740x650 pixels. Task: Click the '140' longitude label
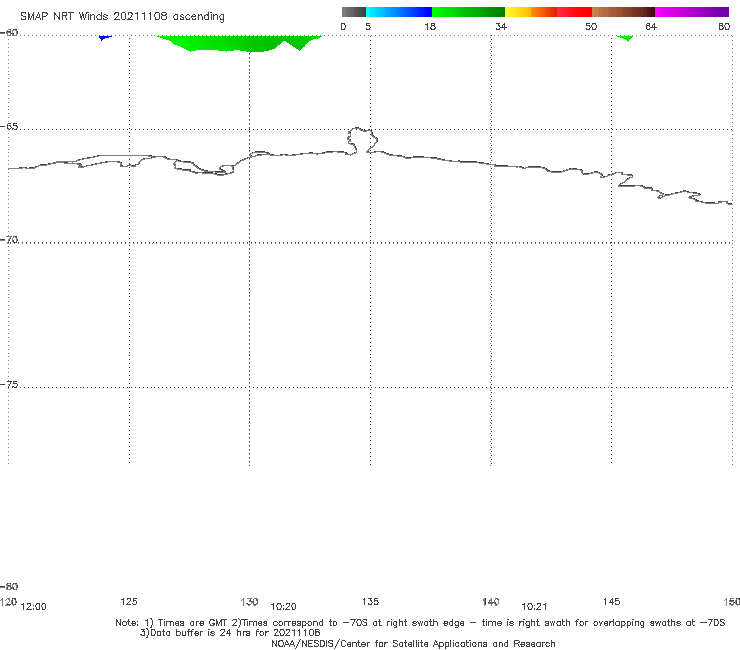click(x=491, y=602)
